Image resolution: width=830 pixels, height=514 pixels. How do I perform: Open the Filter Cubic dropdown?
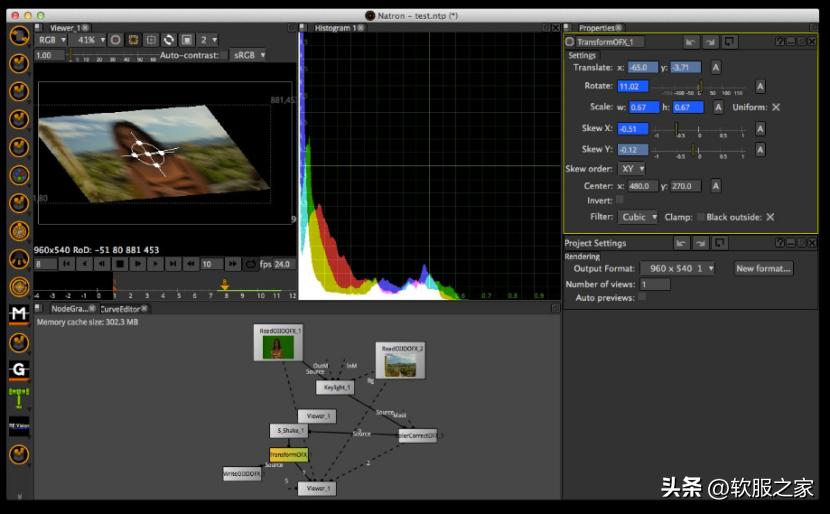pyautogui.click(x=639, y=217)
